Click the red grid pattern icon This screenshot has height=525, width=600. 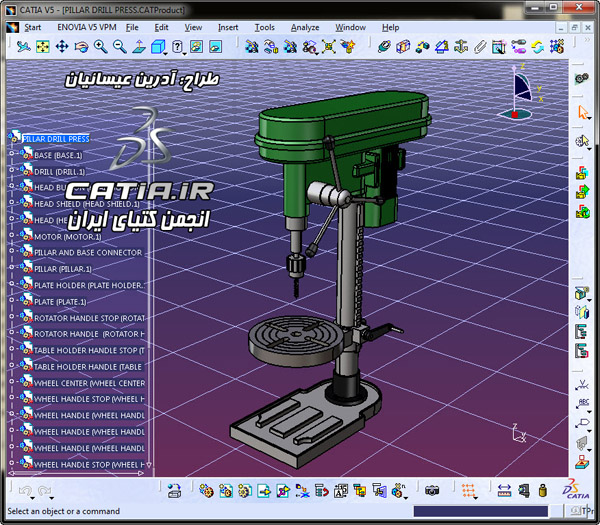coord(468,491)
